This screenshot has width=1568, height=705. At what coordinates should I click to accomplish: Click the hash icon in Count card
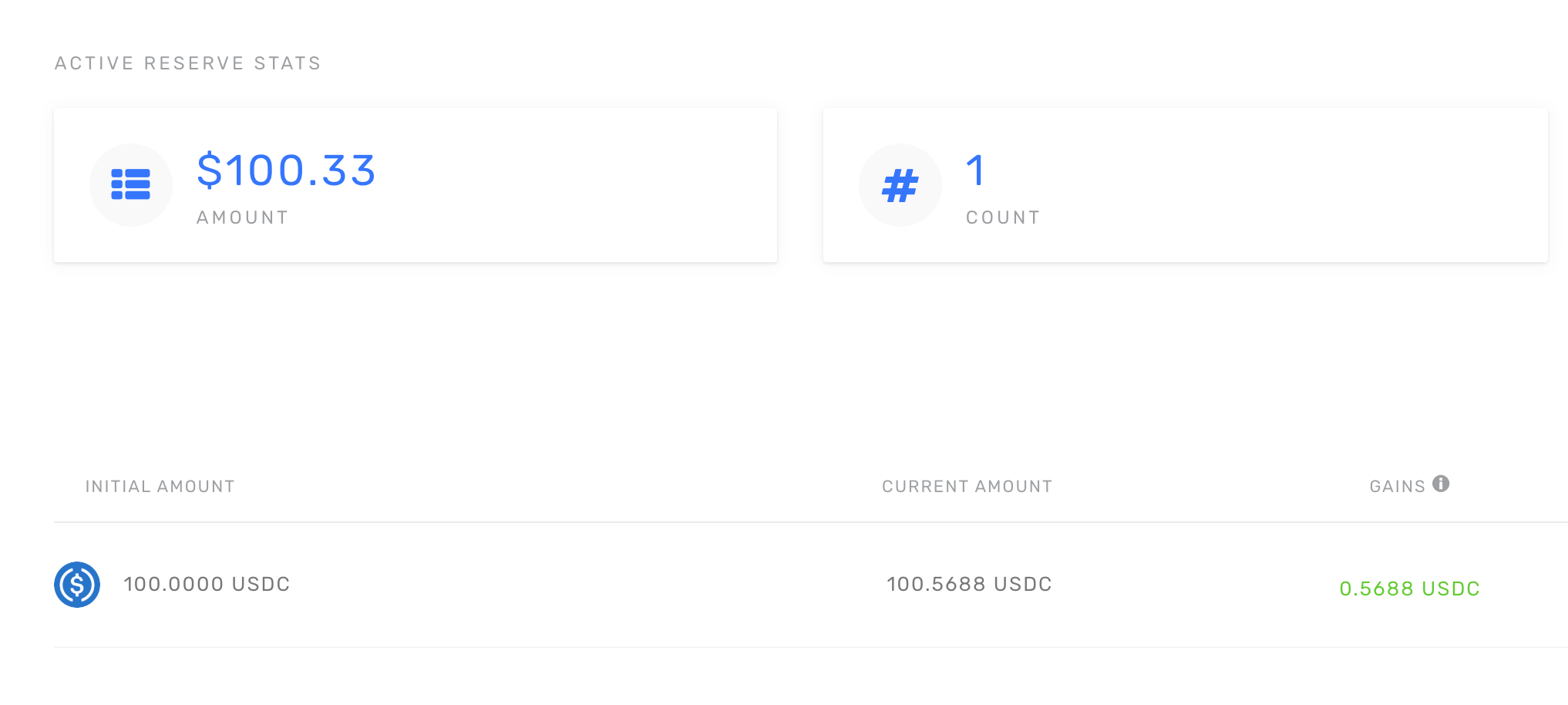coord(900,186)
